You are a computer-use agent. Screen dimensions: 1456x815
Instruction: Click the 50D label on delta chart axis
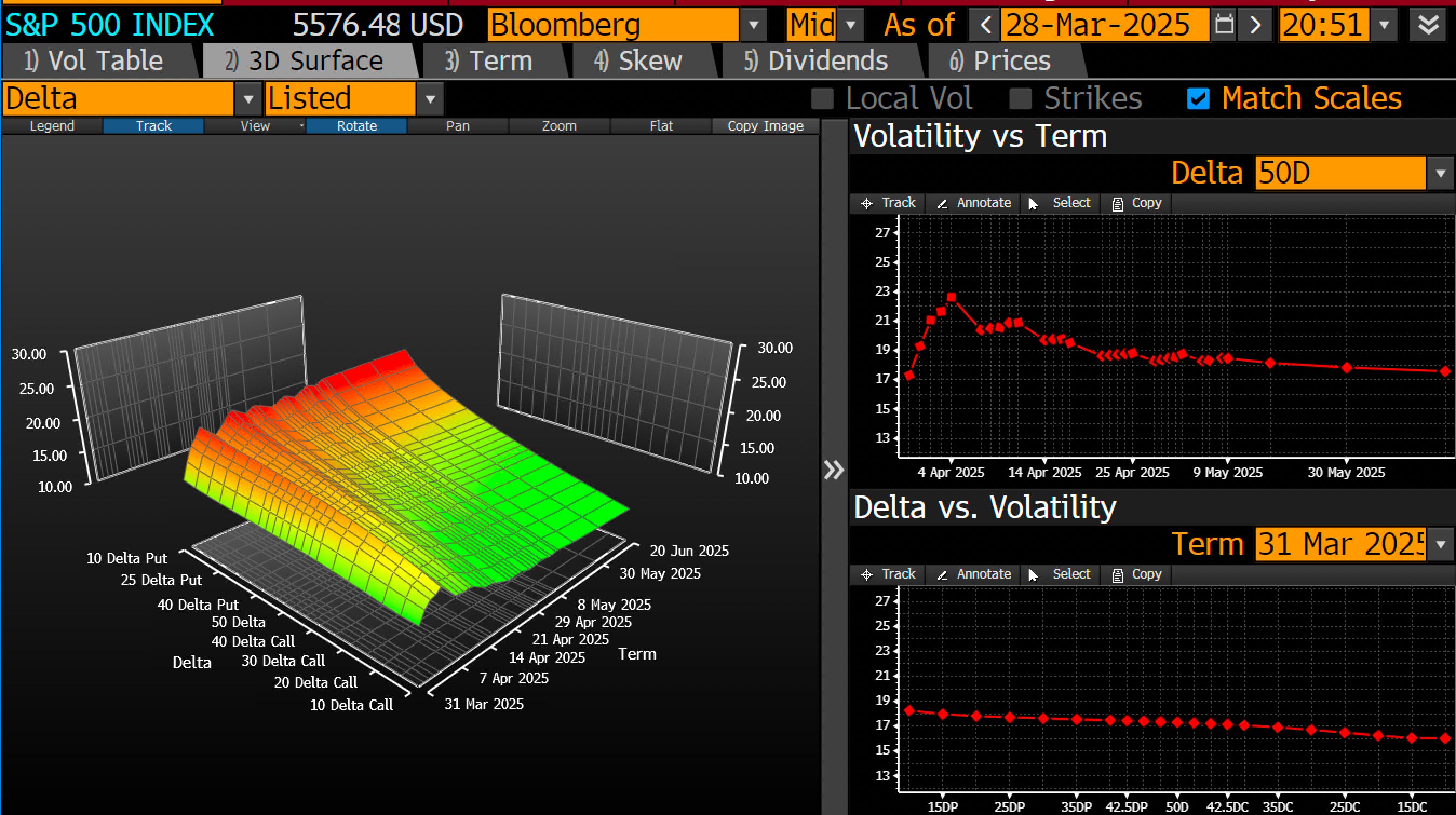click(1177, 806)
